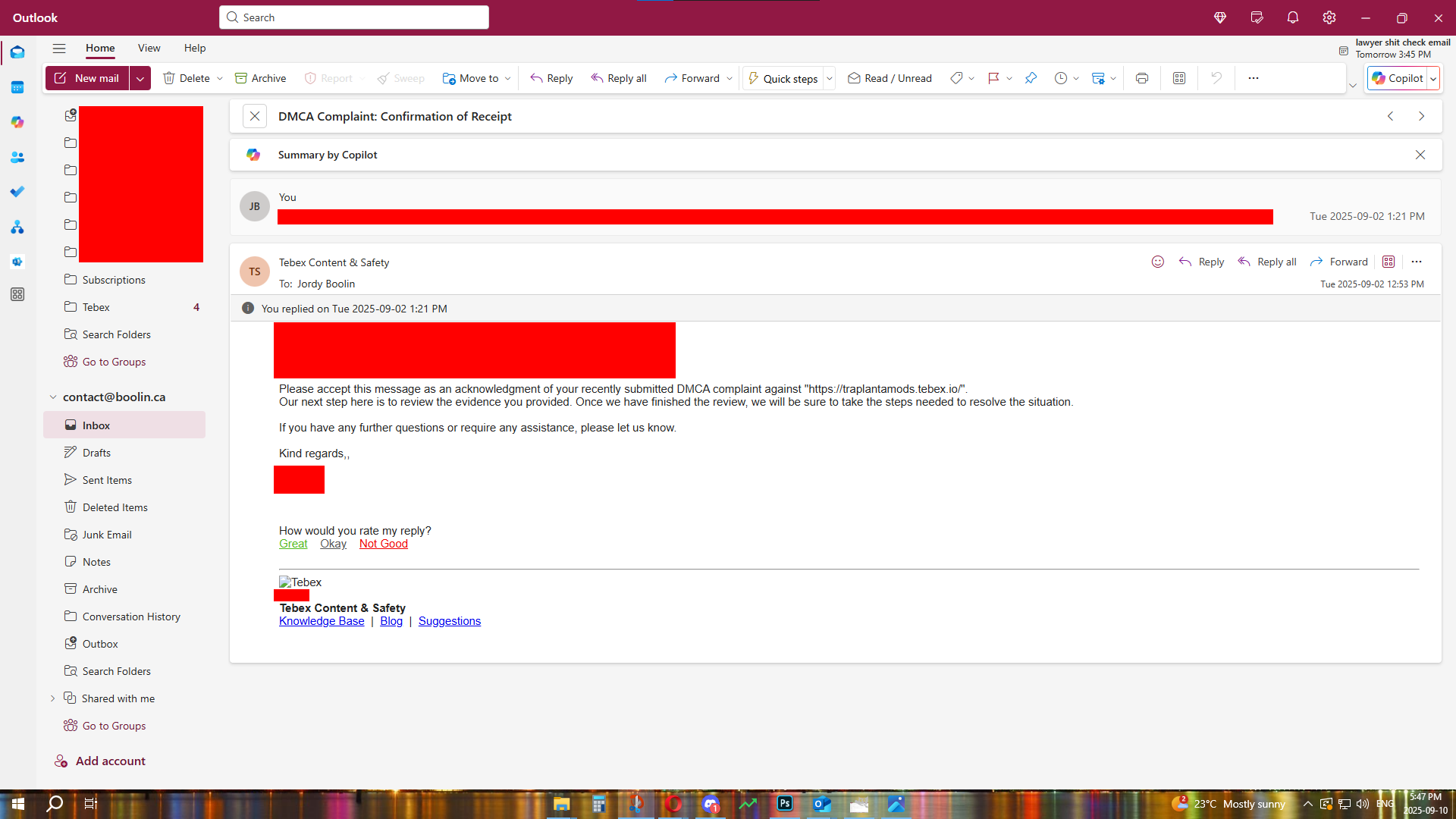Pin this message with pin icon
The height and width of the screenshot is (819, 1456).
click(1031, 78)
